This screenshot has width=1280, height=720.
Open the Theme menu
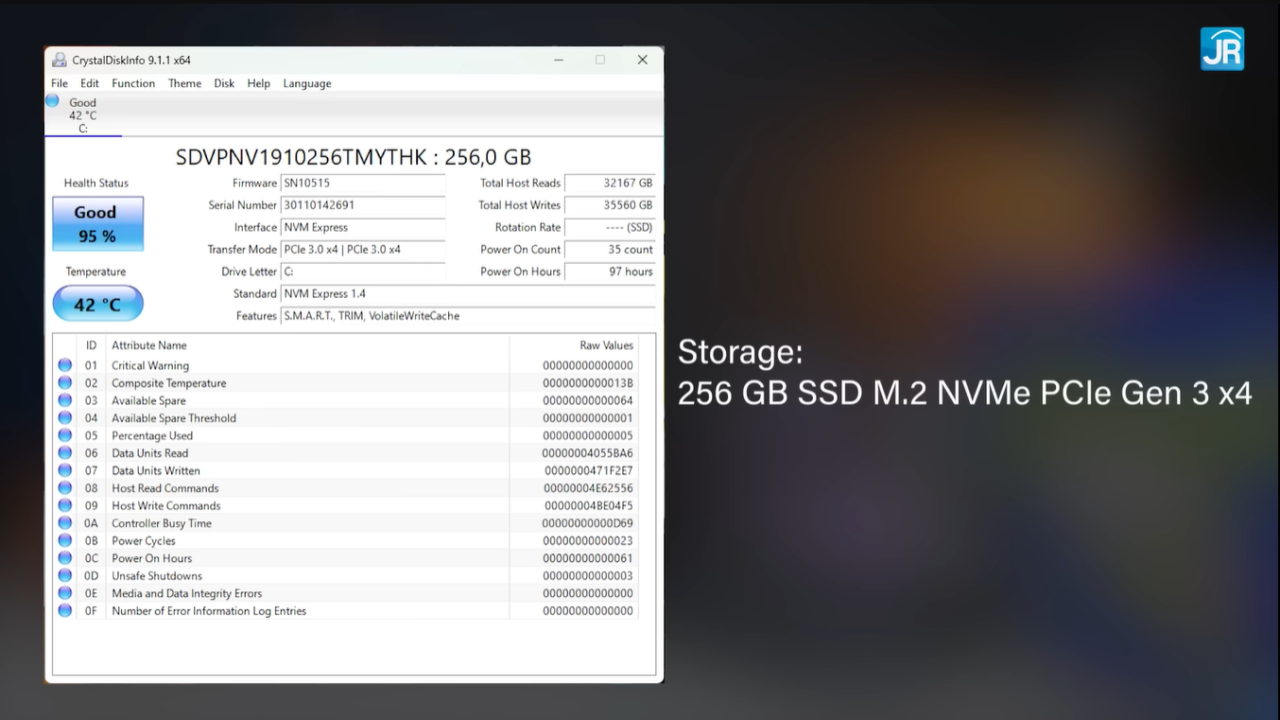(x=184, y=83)
